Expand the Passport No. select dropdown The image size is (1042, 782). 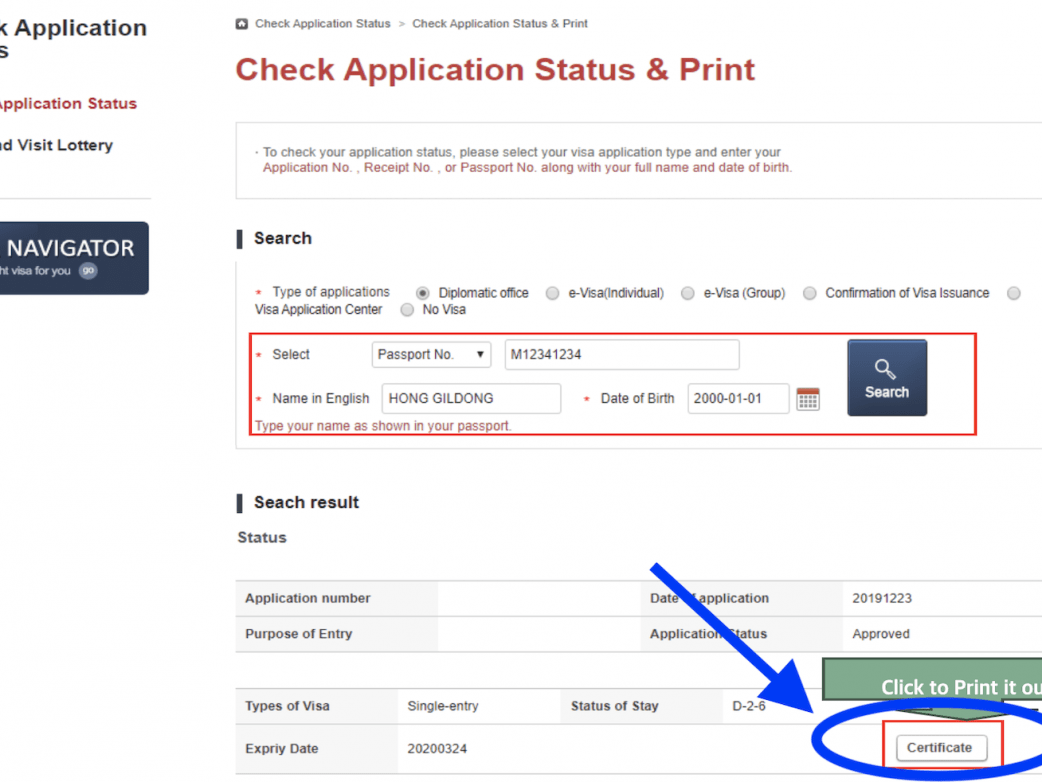click(x=431, y=355)
